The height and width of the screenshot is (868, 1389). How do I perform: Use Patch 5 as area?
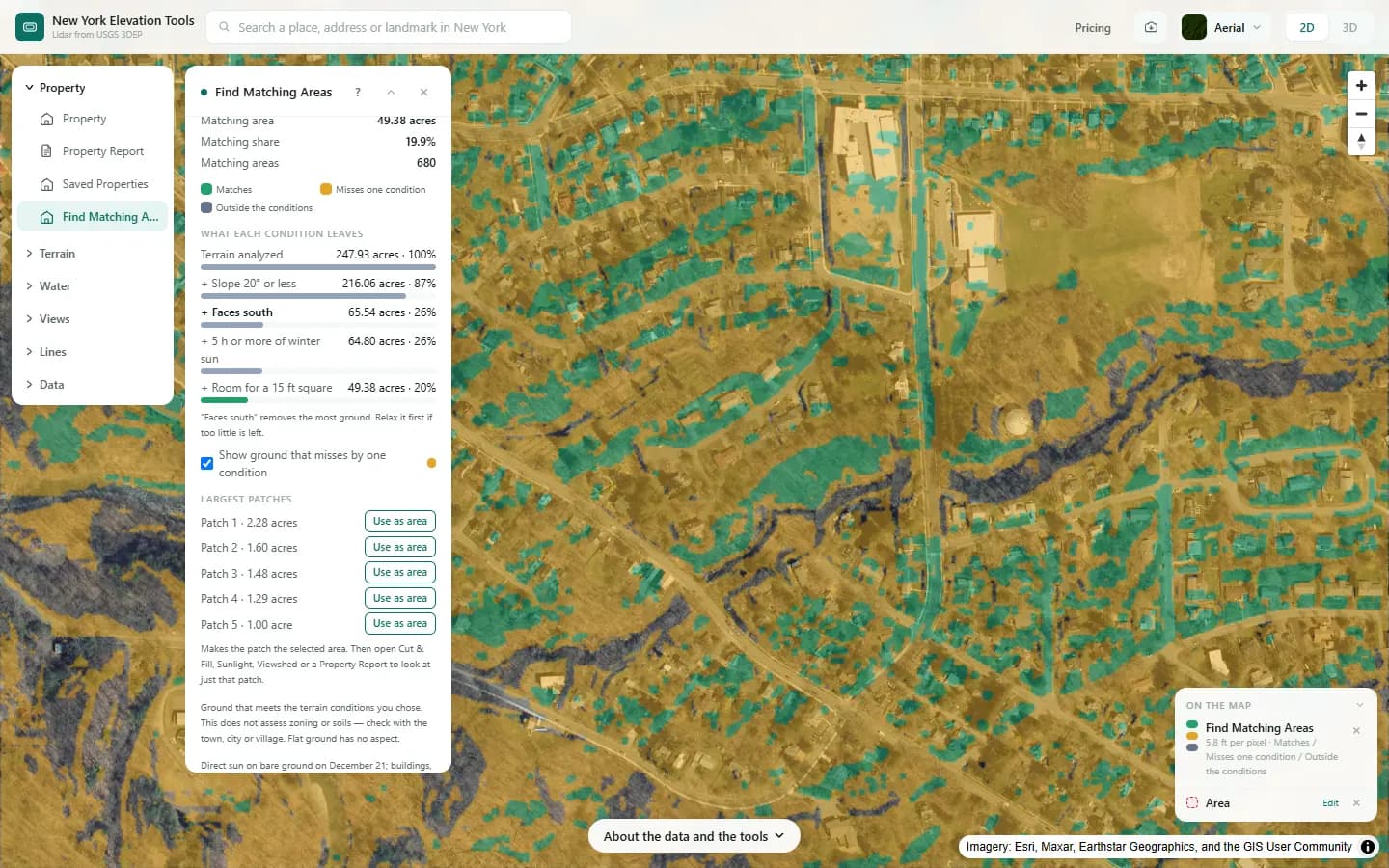pos(400,624)
